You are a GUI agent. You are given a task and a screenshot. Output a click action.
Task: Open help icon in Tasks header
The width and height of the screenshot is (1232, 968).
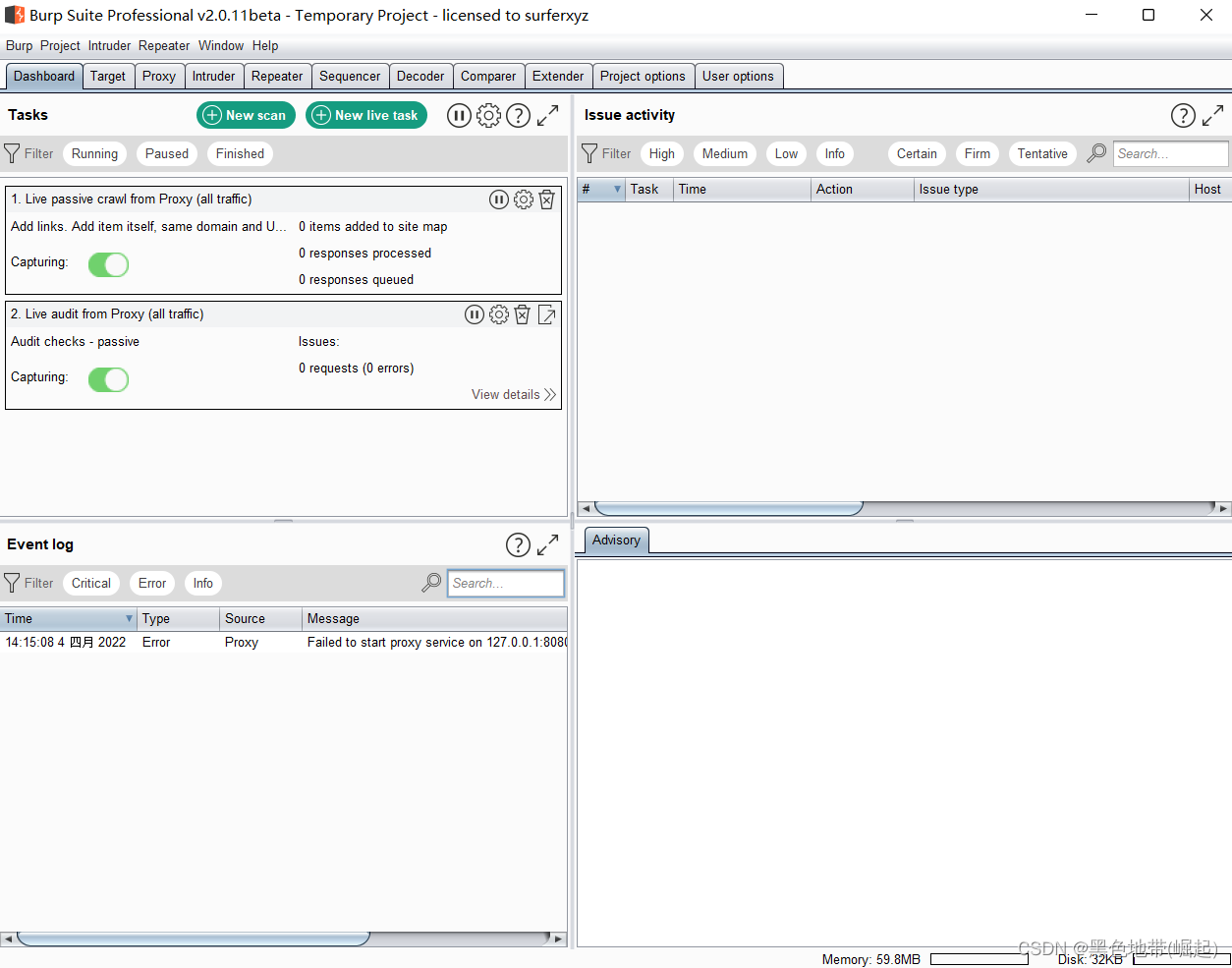tap(518, 115)
